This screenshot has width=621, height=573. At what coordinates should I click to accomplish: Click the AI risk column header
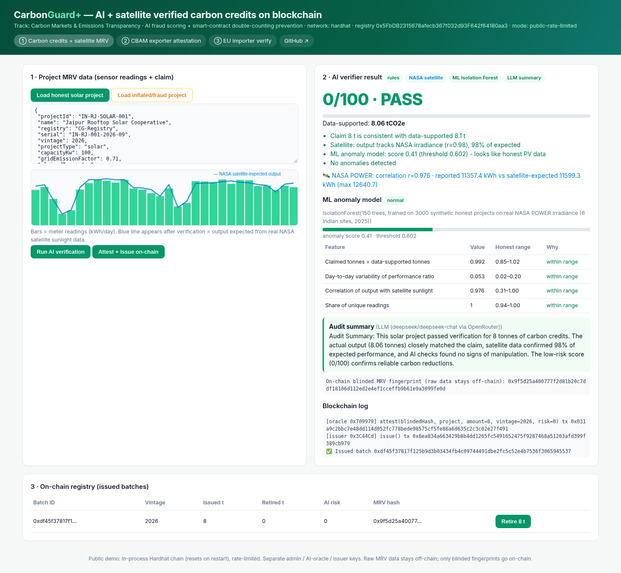coord(332,503)
